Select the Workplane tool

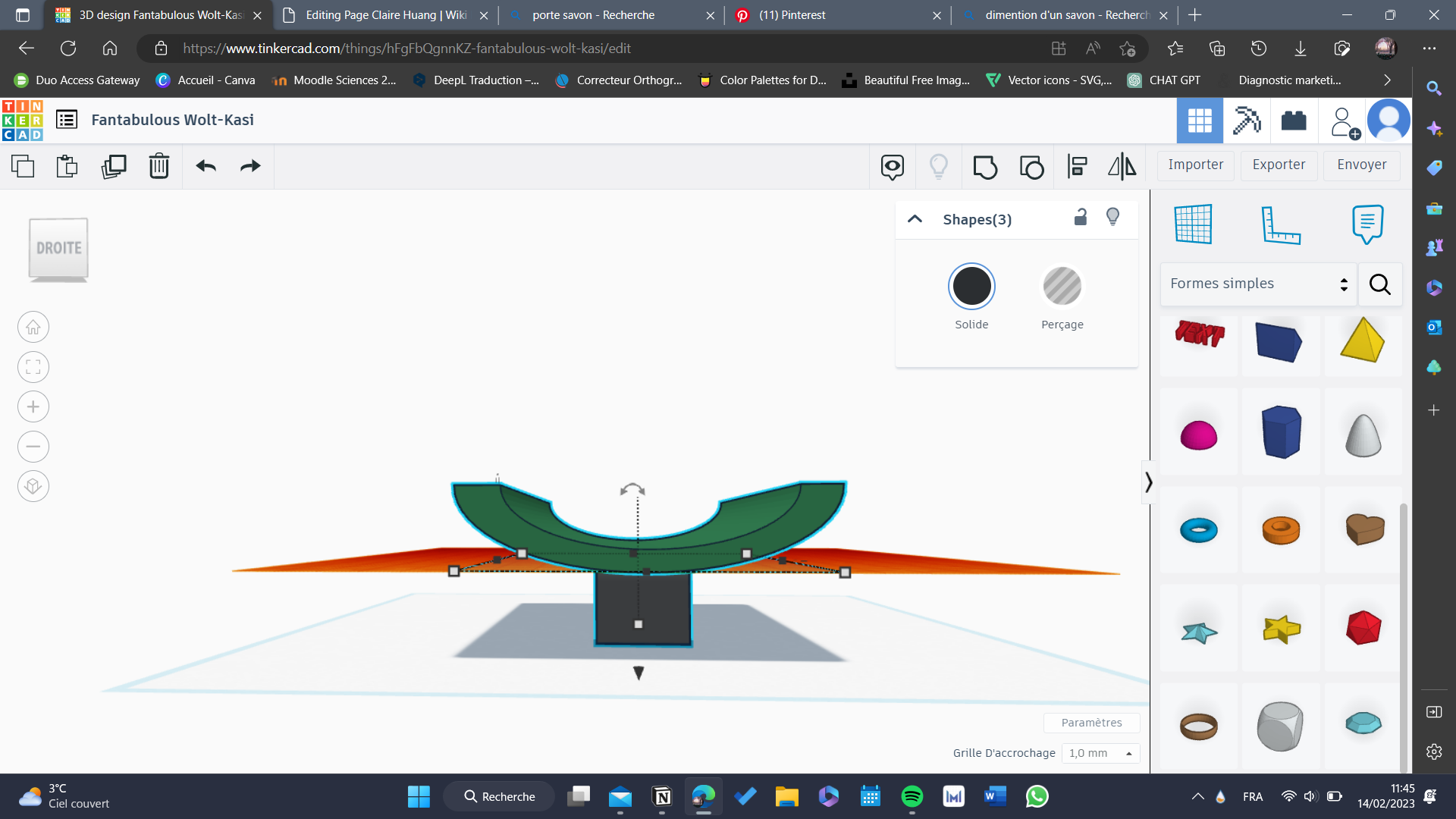coord(1194,224)
